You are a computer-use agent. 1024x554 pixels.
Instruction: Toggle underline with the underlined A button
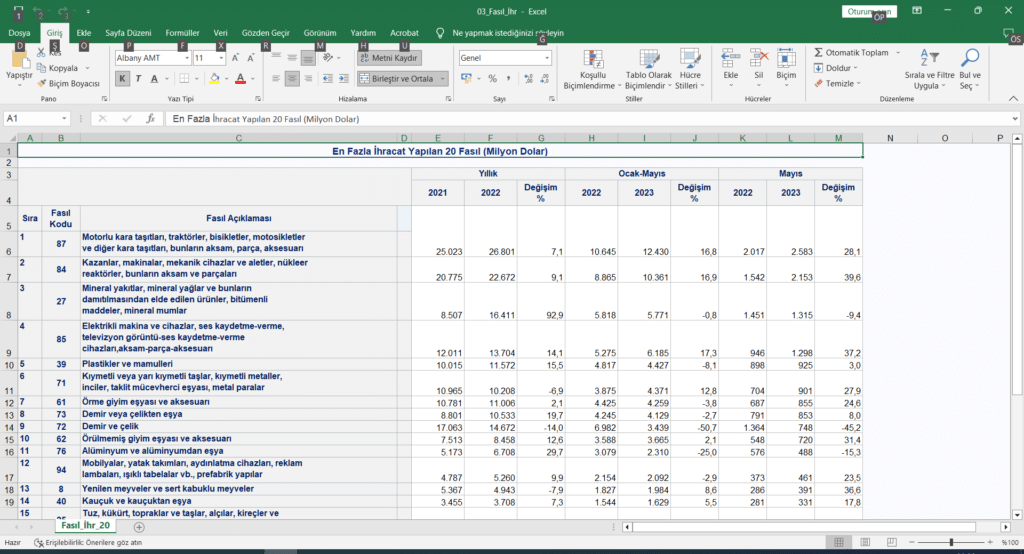coord(154,79)
